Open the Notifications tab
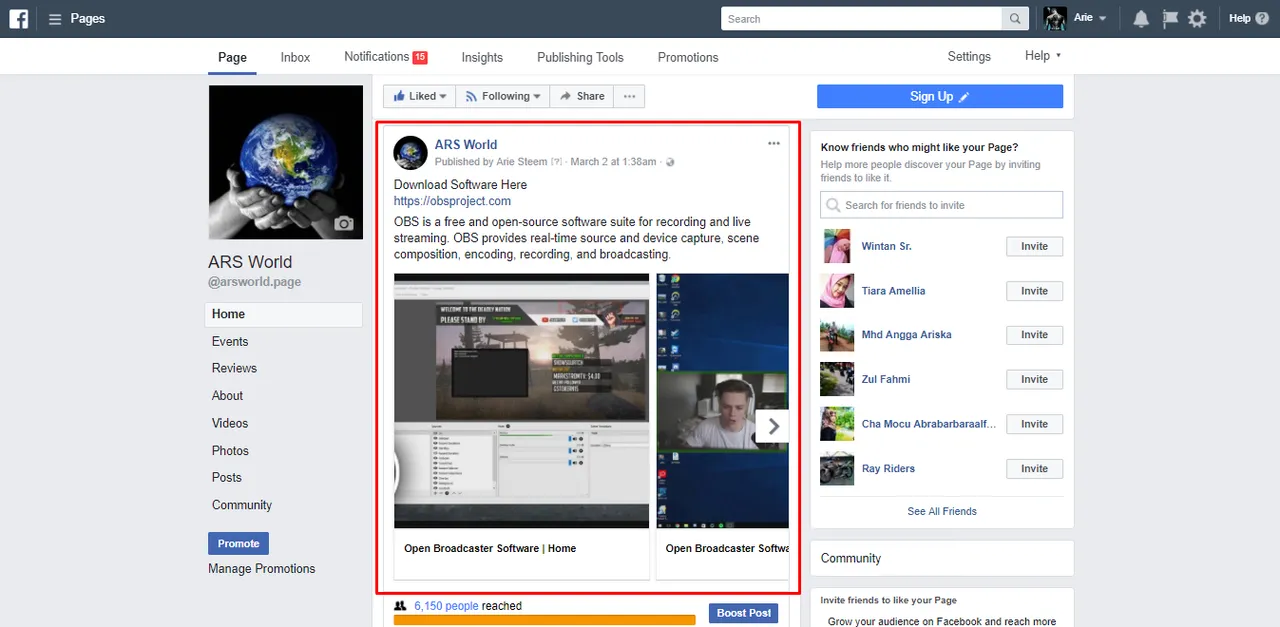Screen dimensions: 1280x627 tap(385, 57)
